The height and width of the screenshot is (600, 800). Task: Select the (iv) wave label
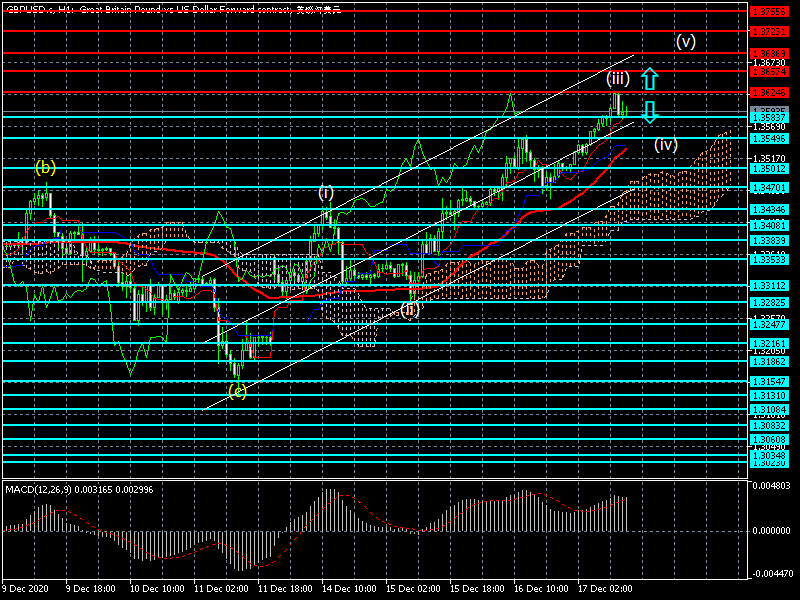[666, 145]
